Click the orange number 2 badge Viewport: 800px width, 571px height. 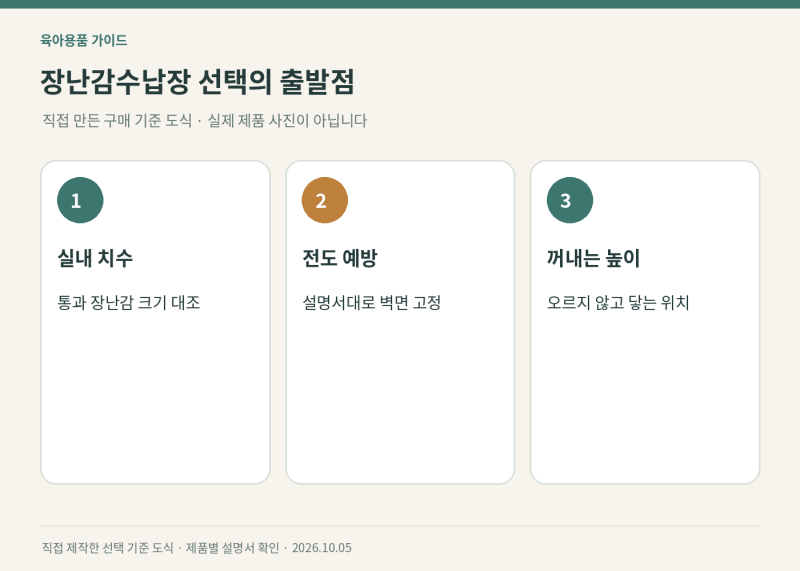click(325, 200)
